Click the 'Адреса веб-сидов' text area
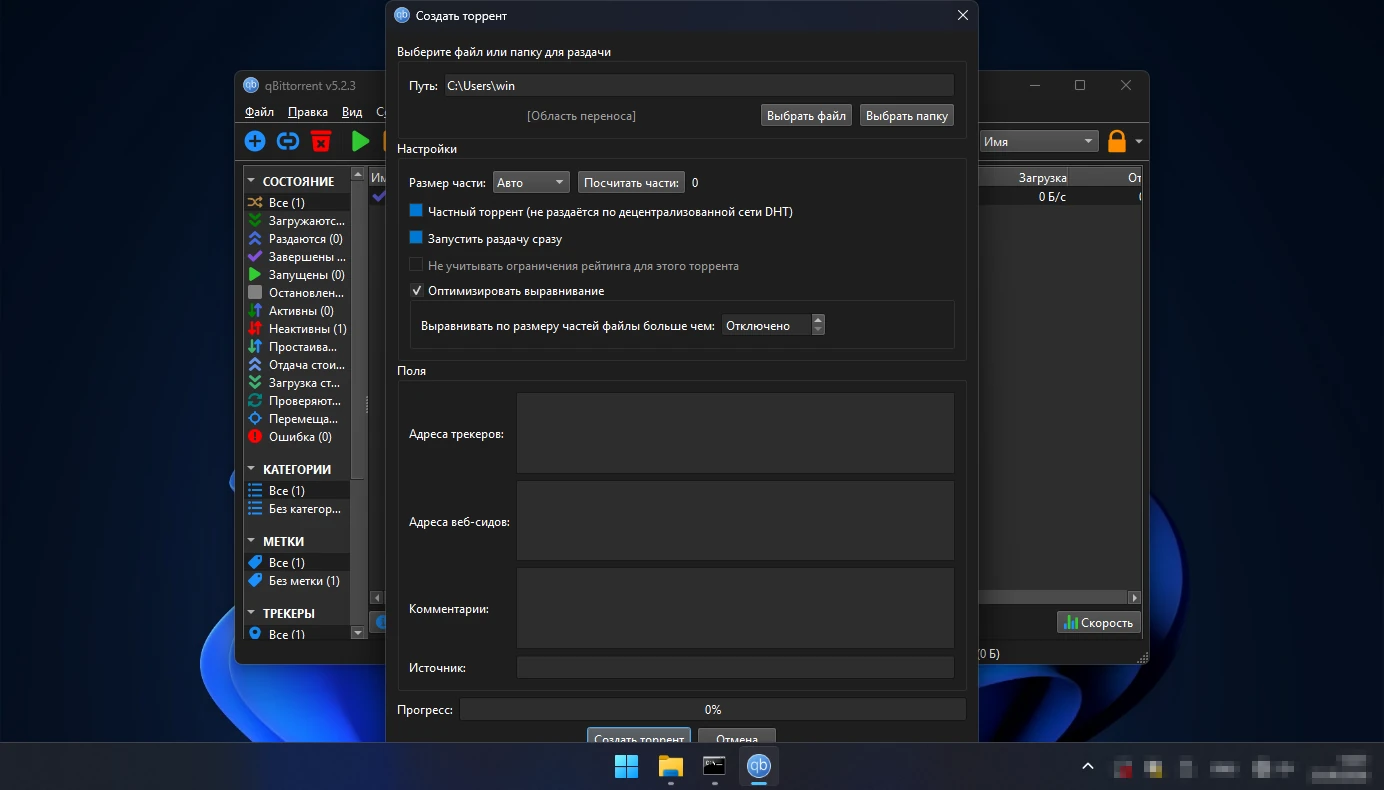1384x790 pixels. [735, 521]
